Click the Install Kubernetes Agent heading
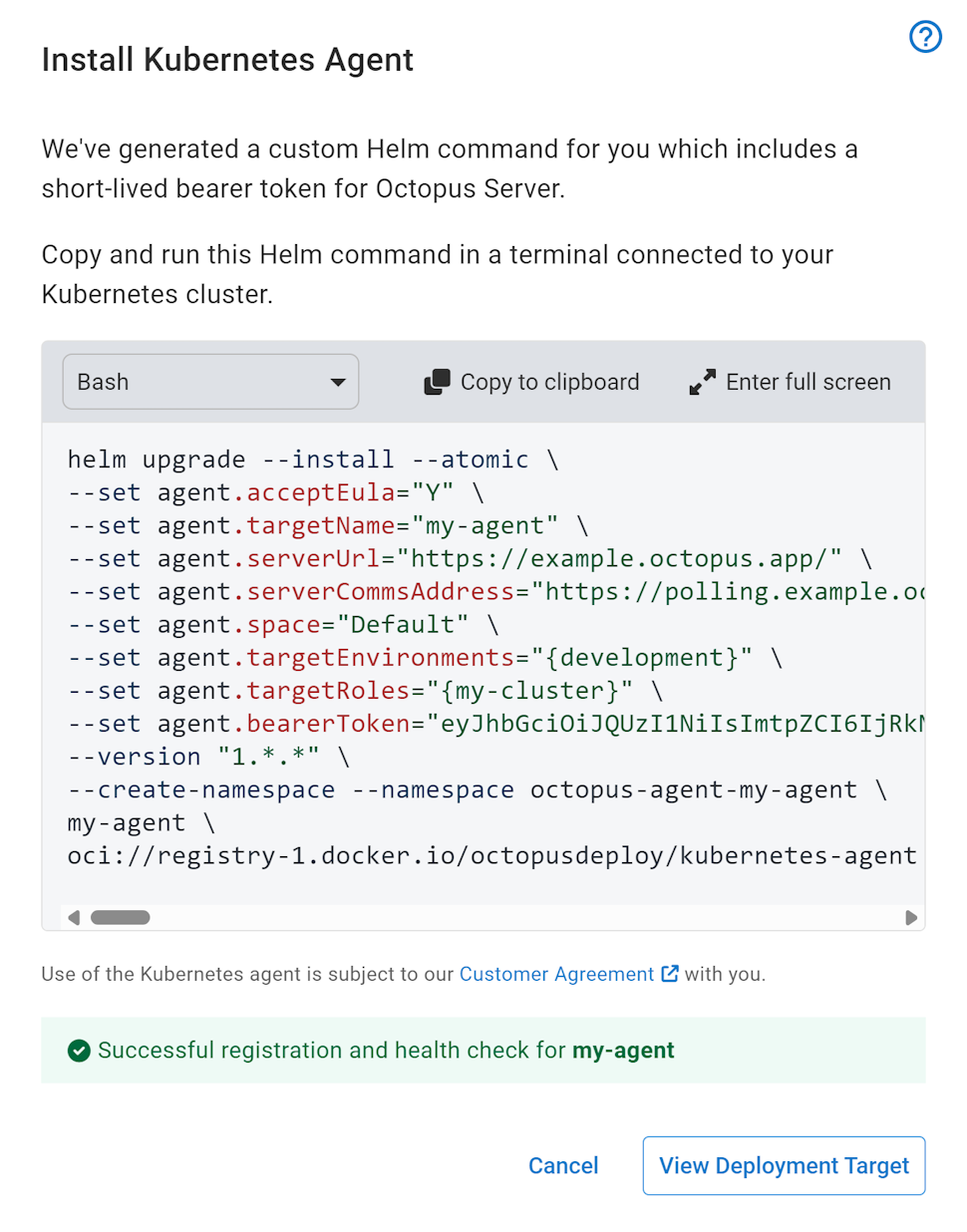This screenshot has width=967, height=1232. pyautogui.click(x=227, y=60)
